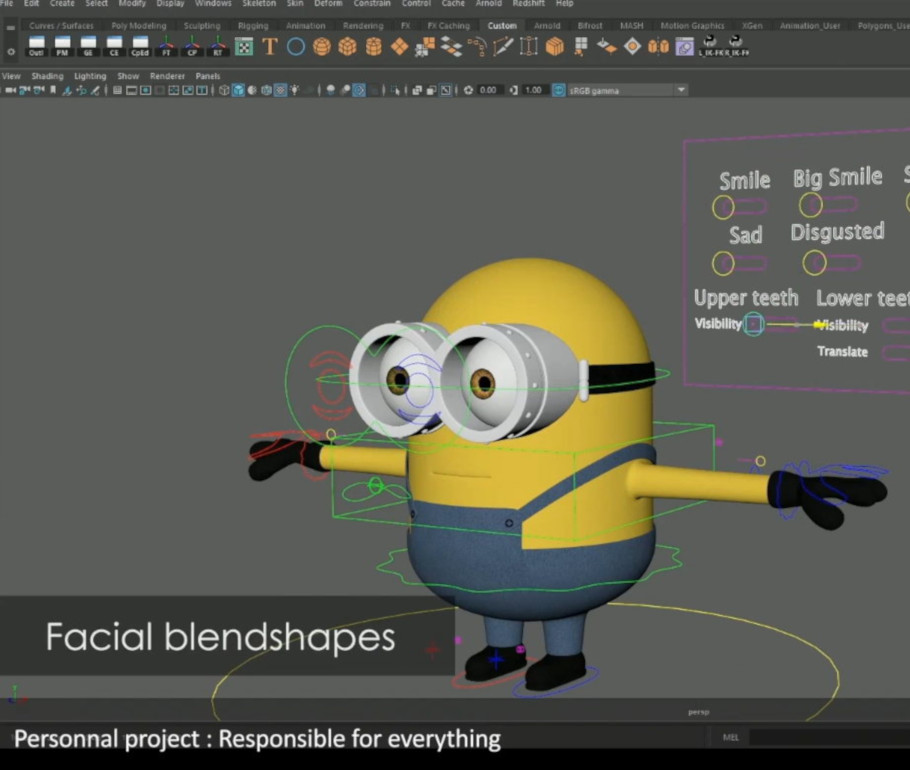Toggle use all lights bulb icon
Image resolution: width=910 pixels, height=770 pixels.
click(295, 90)
